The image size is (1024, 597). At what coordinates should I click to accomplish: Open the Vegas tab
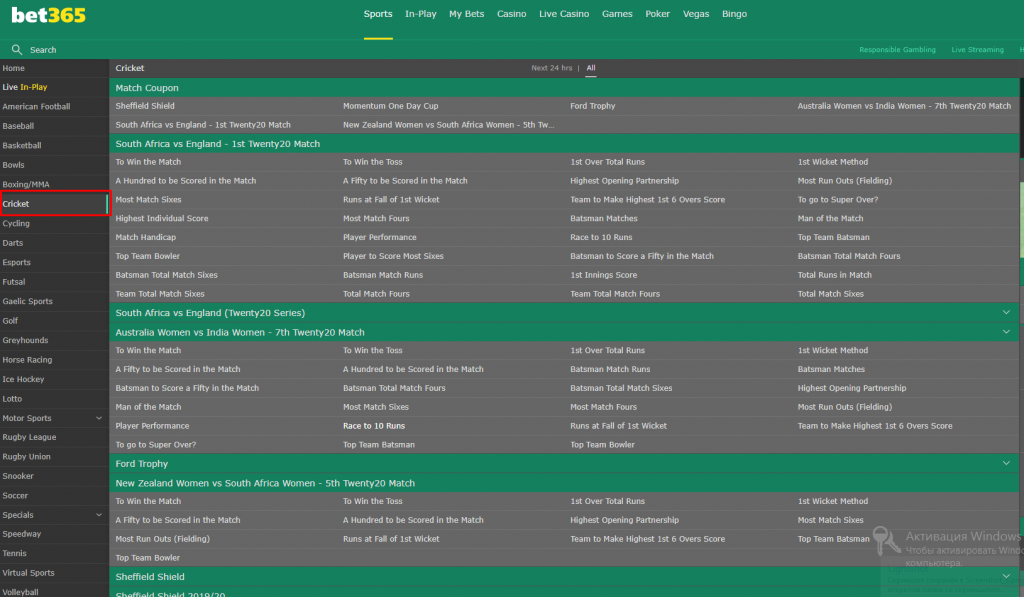(696, 14)
